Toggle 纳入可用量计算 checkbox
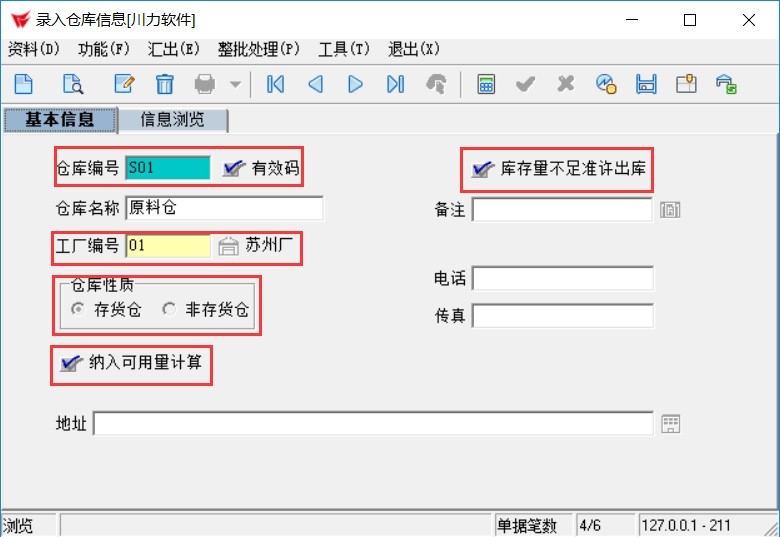This screenshot has height=537, width=780. [x=71, y=363]
